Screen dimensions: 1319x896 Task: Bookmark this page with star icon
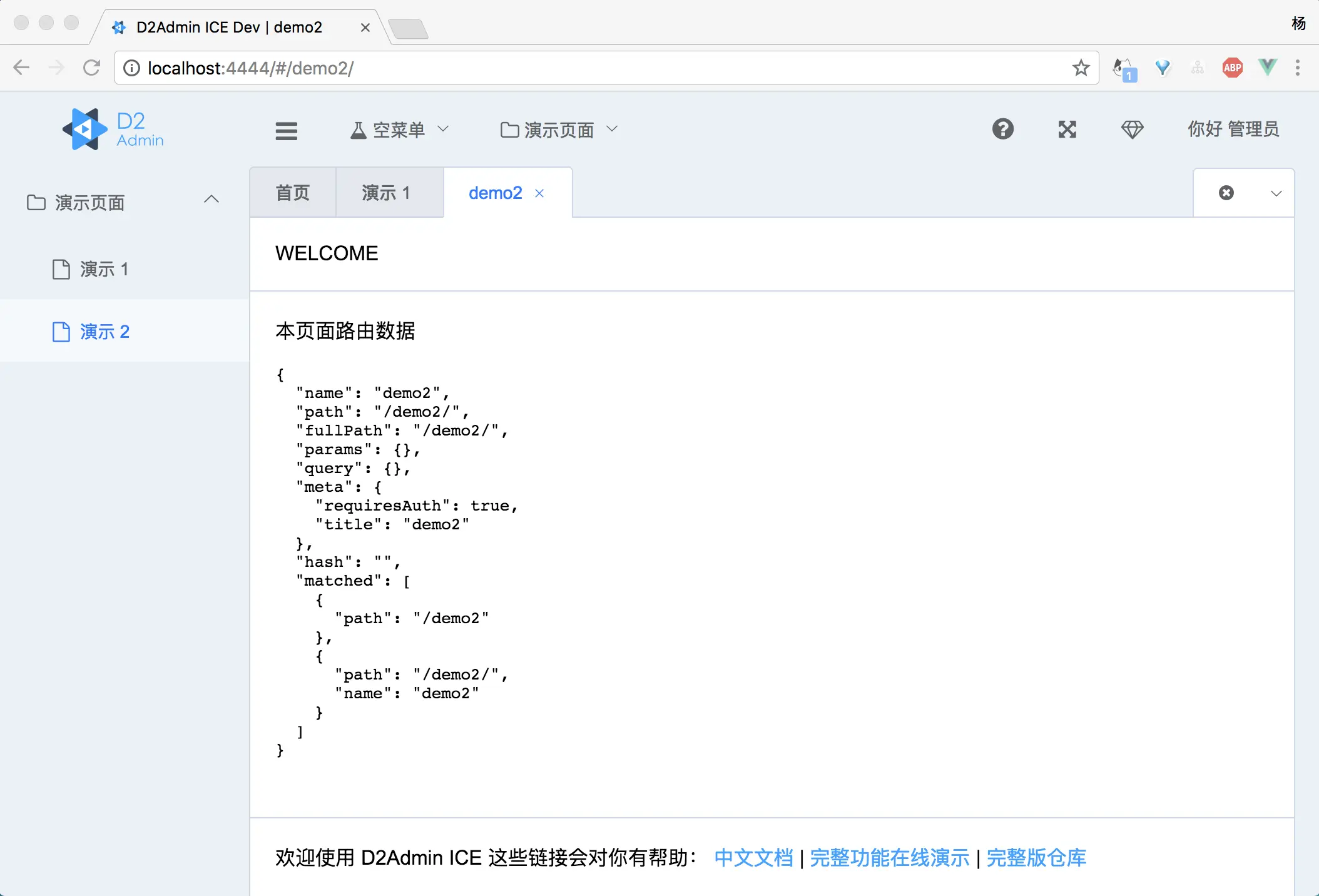pyautogui.click(x=1081, y=68)
